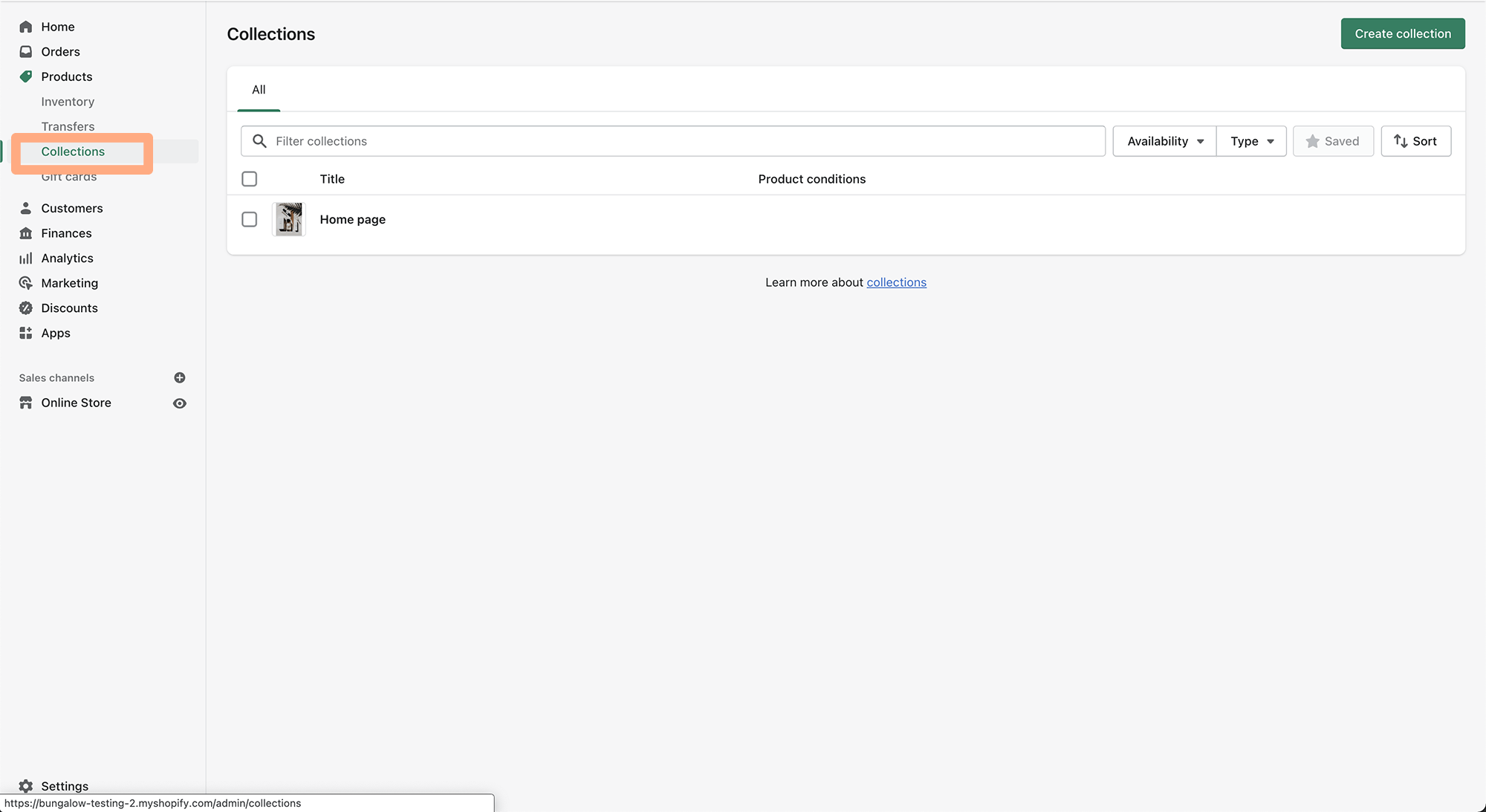This screenshot has width=1486, height=812.
Task: Click the sort arrows icon
Action: (x=1401, y=141)
